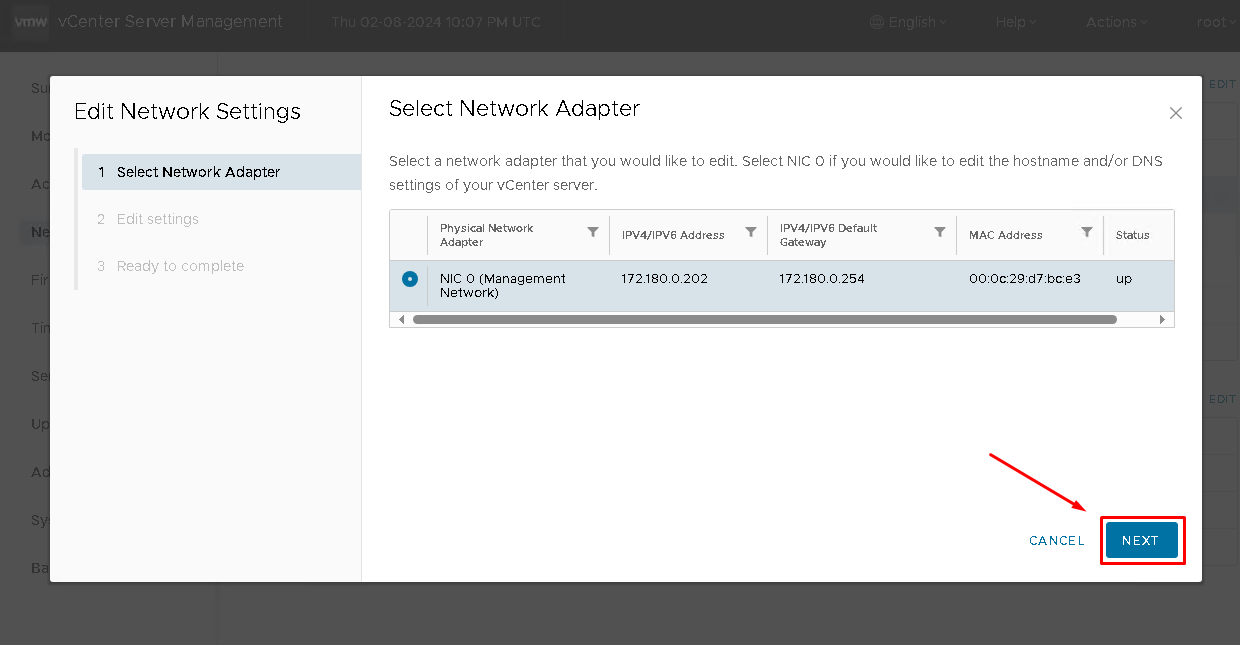Select the NIC 0 radio button

click(410, 279)
